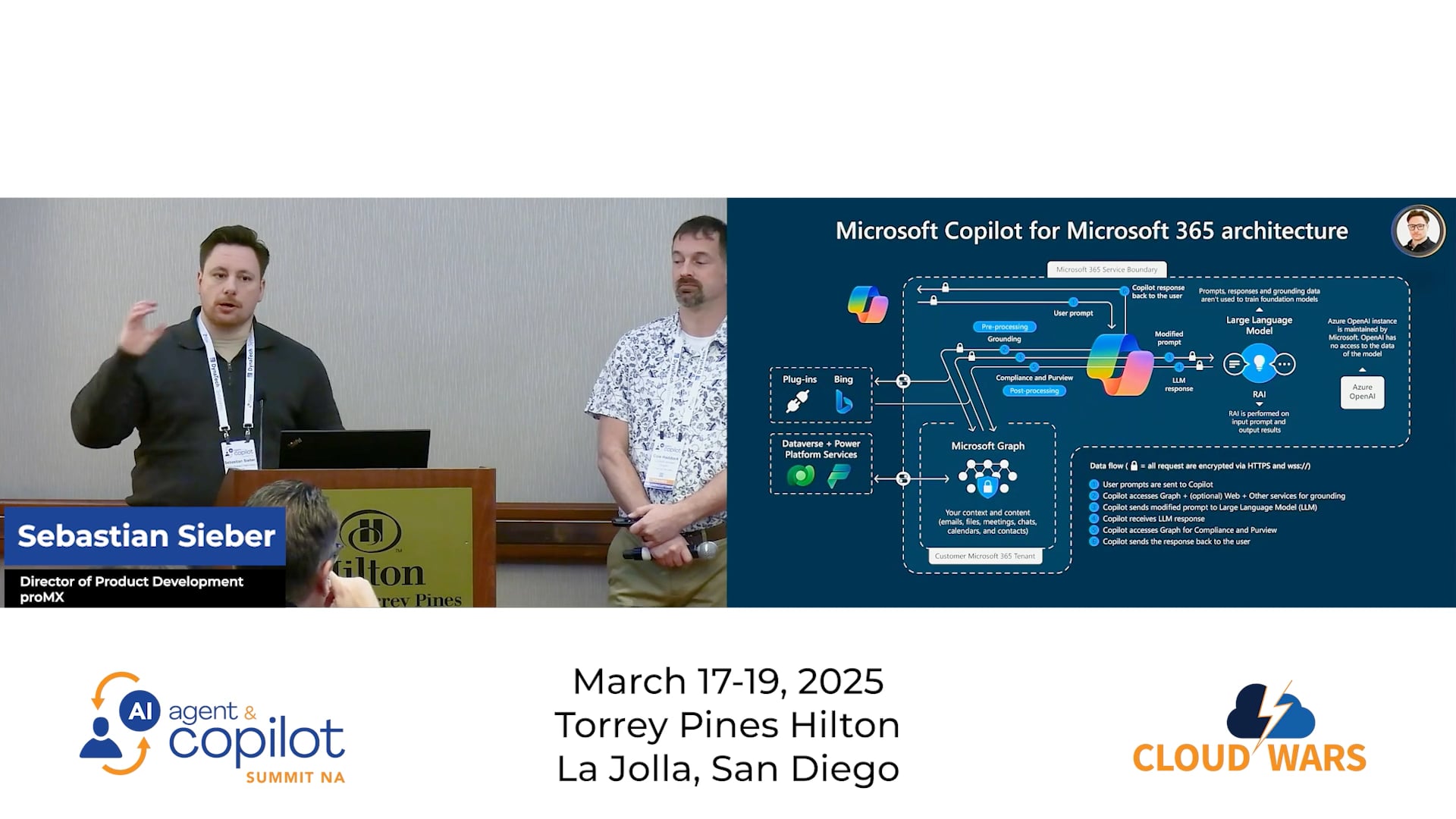Click the Your context and content description

tap(987, 522)
